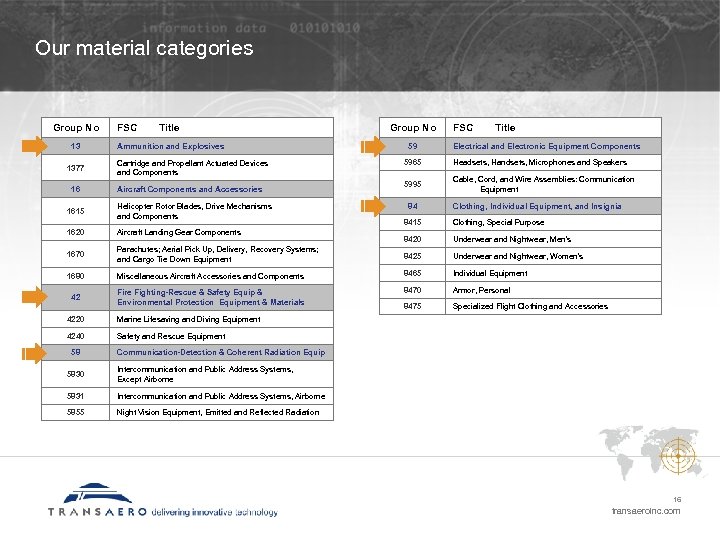This screenshot has width=720, height=540.
Task: Click FSC code 5995 cell
Action: point(412,184)
